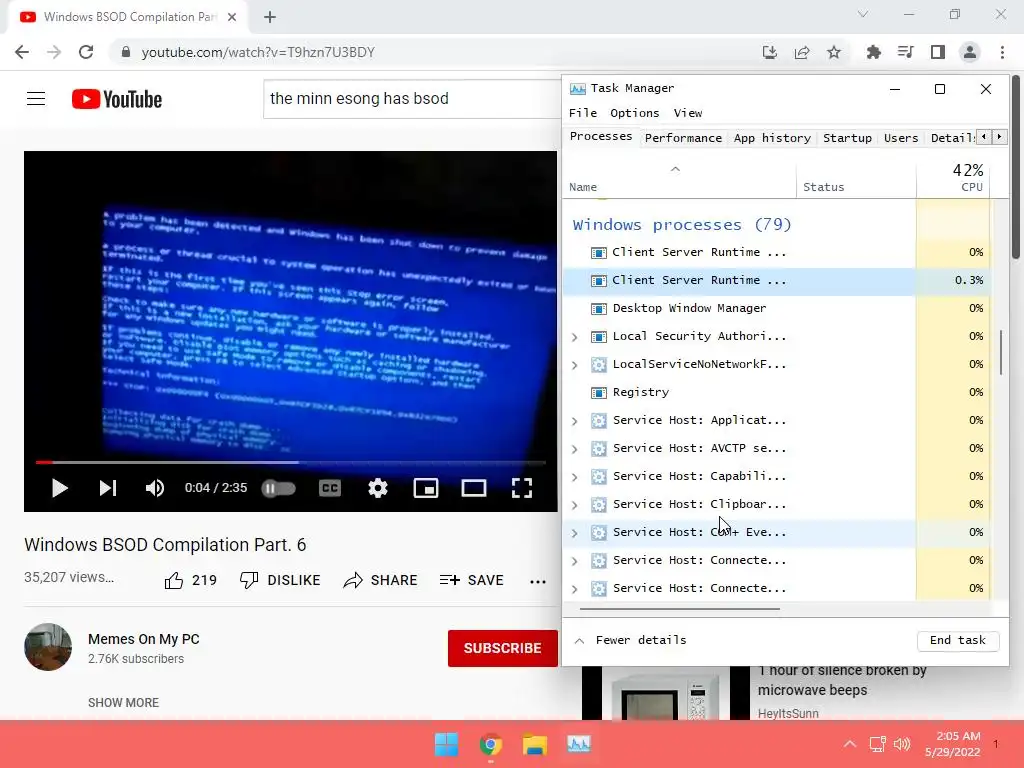Select Desktop Window Manager process
1024x768 pixels.
coord(777,308)
